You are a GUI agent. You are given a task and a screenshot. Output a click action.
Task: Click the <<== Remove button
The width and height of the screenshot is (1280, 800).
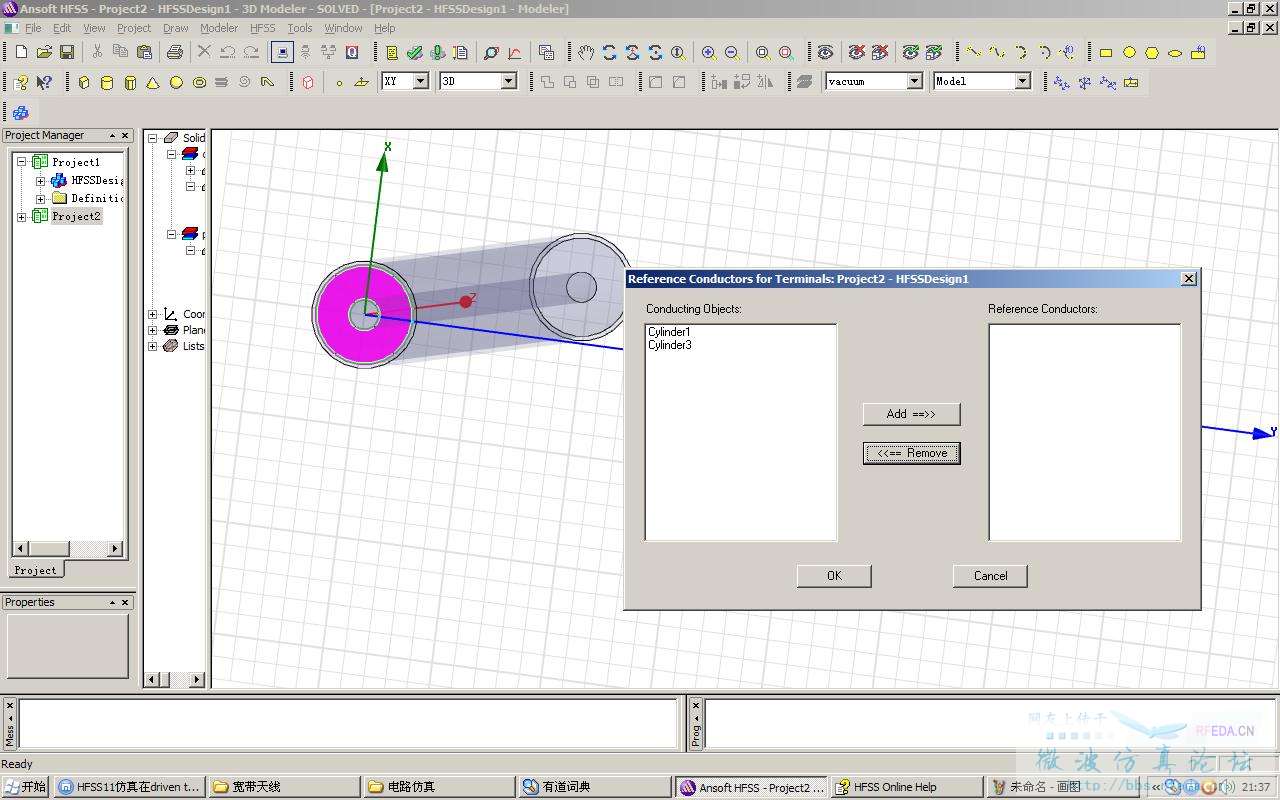[911, 453]
